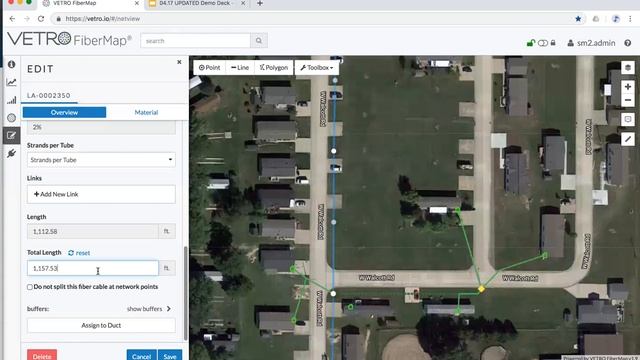Check Do not split this fiber cable

point(30,287)
